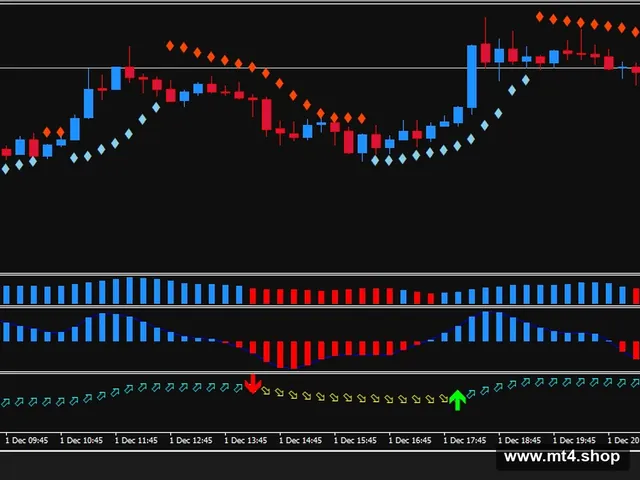Click the red down arrow sell signal
The height and width of the screenshot is (480, 640).
[x=253, y=384]
